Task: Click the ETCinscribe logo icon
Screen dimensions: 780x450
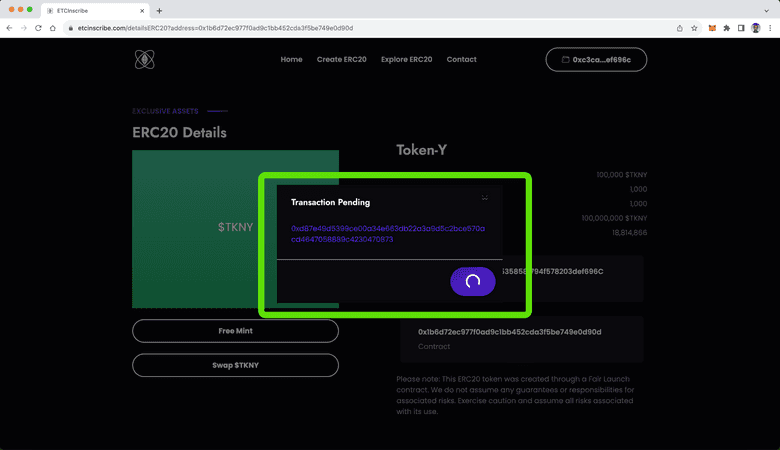Action: 145,60
